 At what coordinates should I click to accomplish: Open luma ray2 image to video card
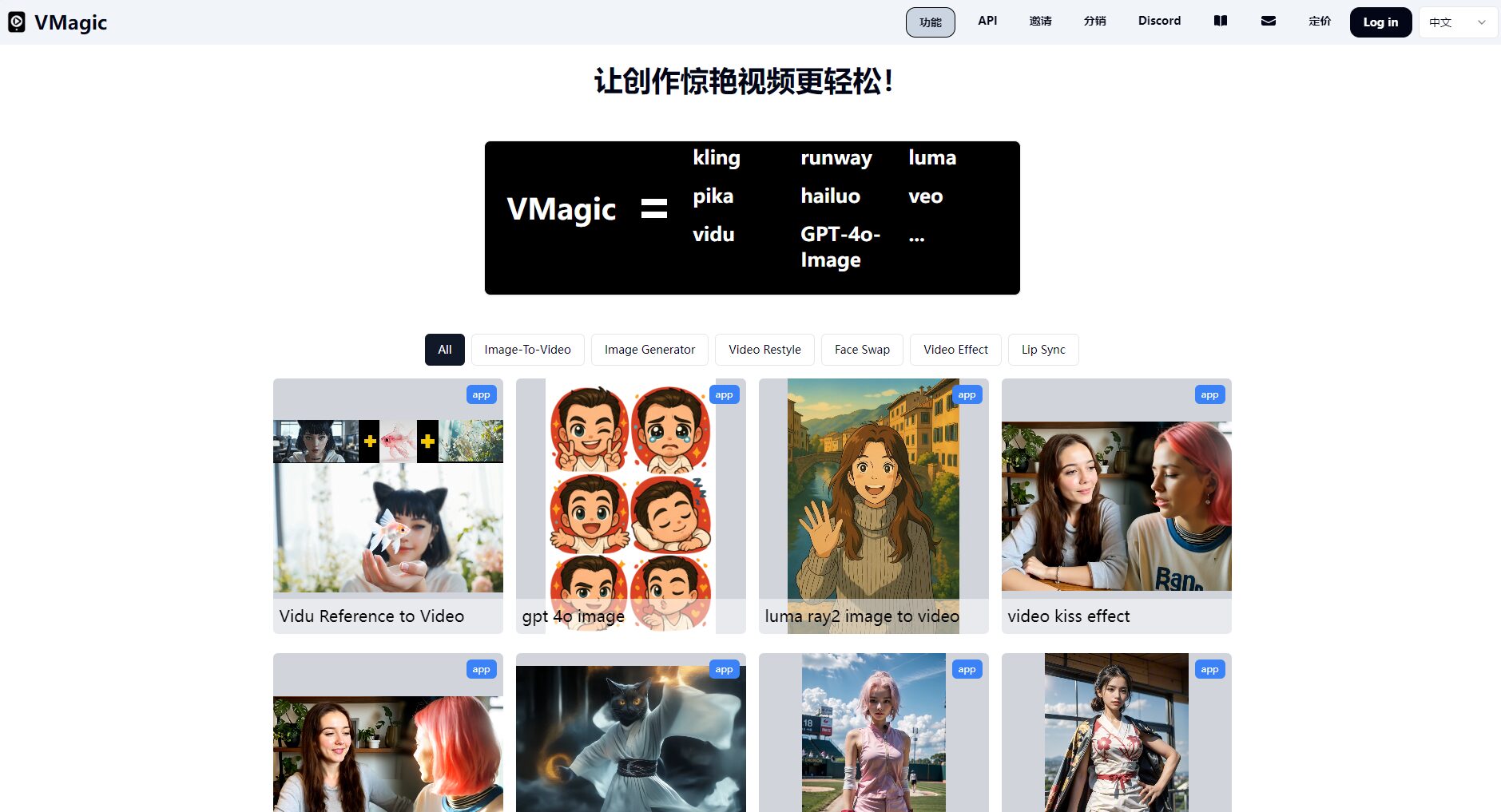pyautogui.click(x=874, y=506)
